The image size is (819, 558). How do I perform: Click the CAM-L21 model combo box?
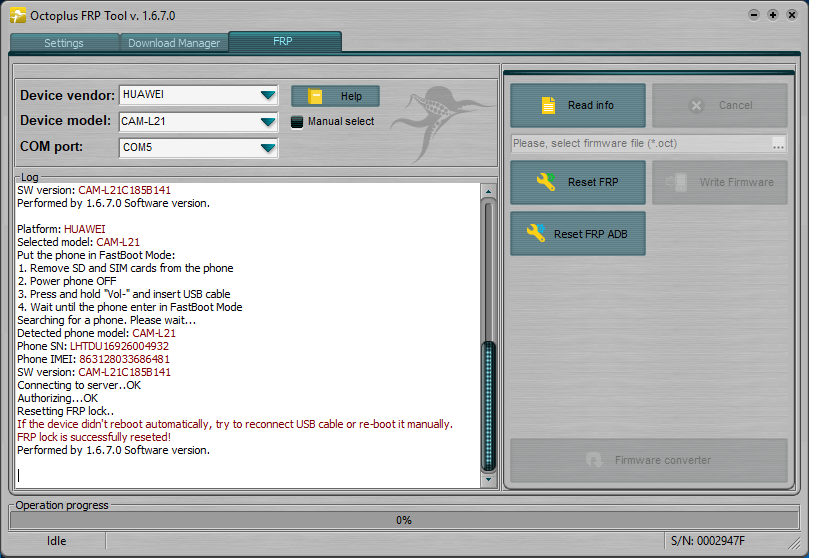tap(198, 122)
